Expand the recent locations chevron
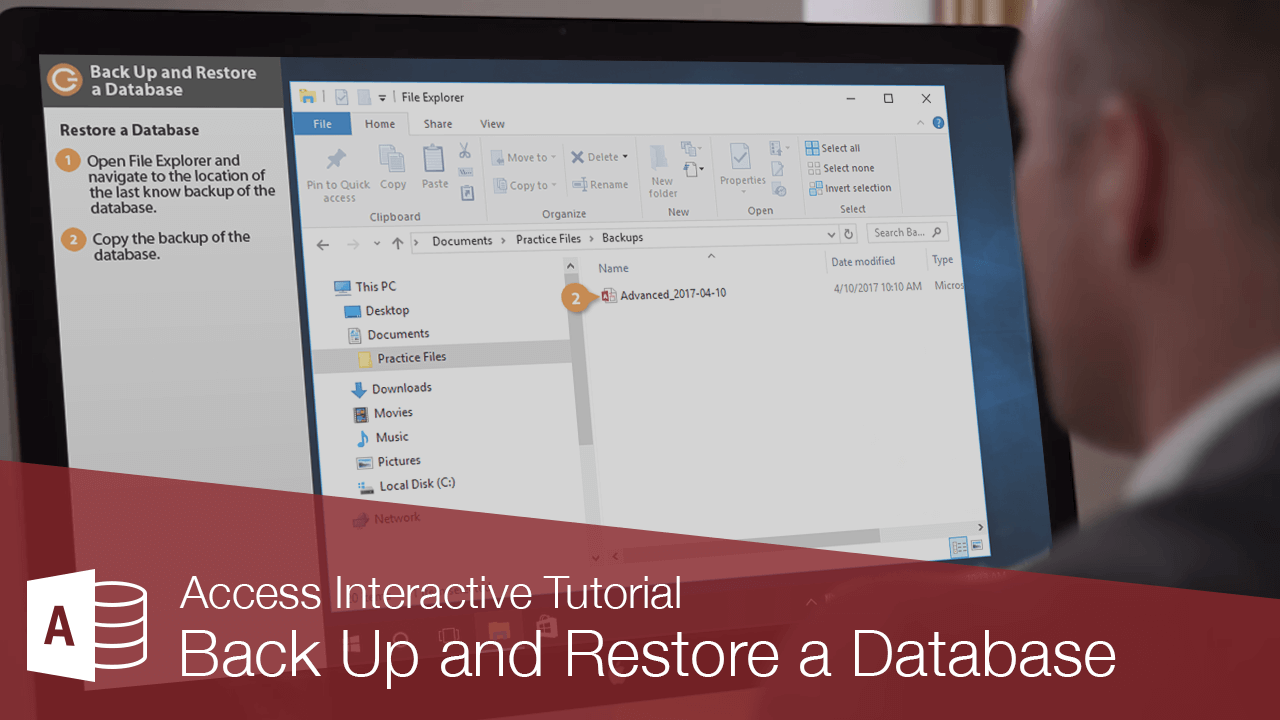Viewport: 1280px width, 720px height. [377, 243]
